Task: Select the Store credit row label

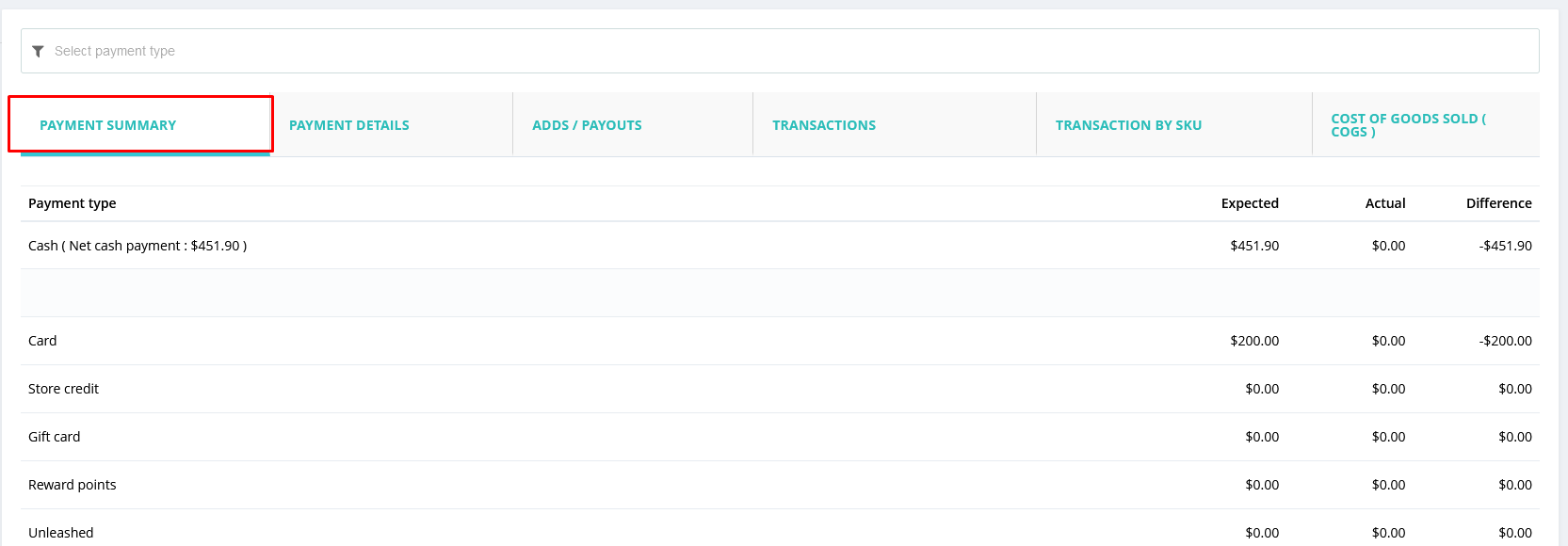Action: tap(63, 389)
